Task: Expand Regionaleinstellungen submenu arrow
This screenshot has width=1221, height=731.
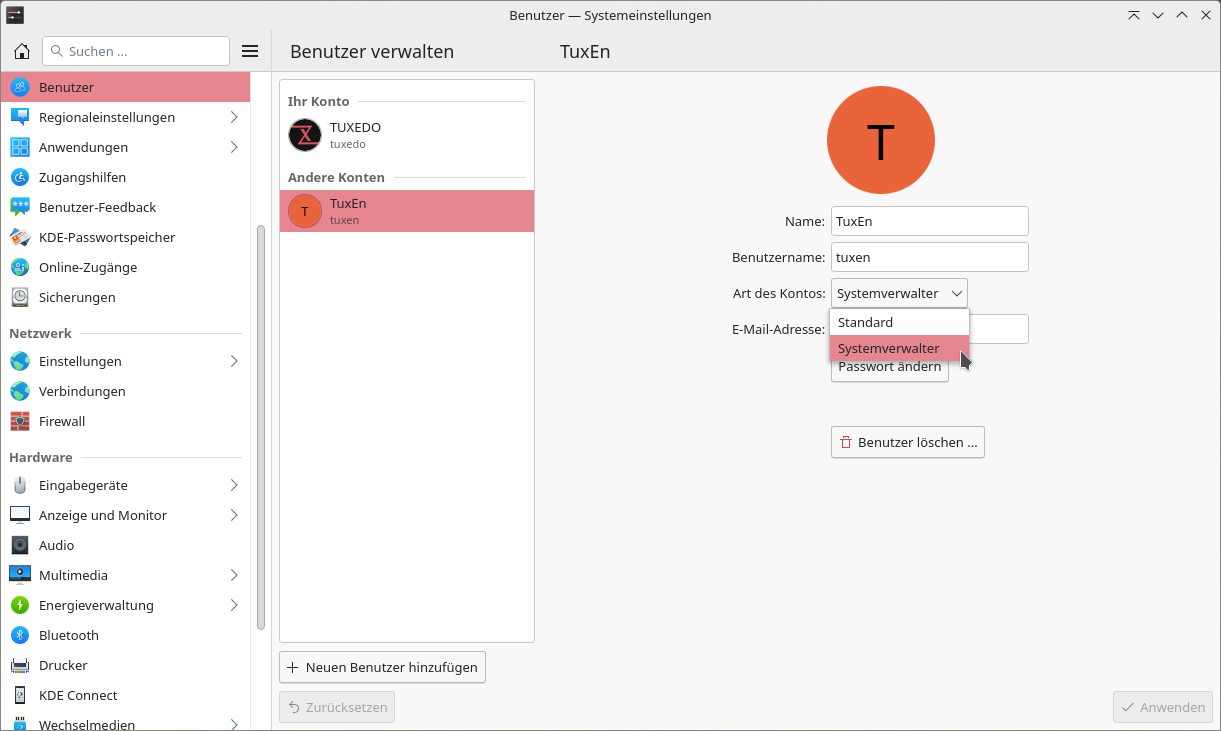Action: coord(234,117)
